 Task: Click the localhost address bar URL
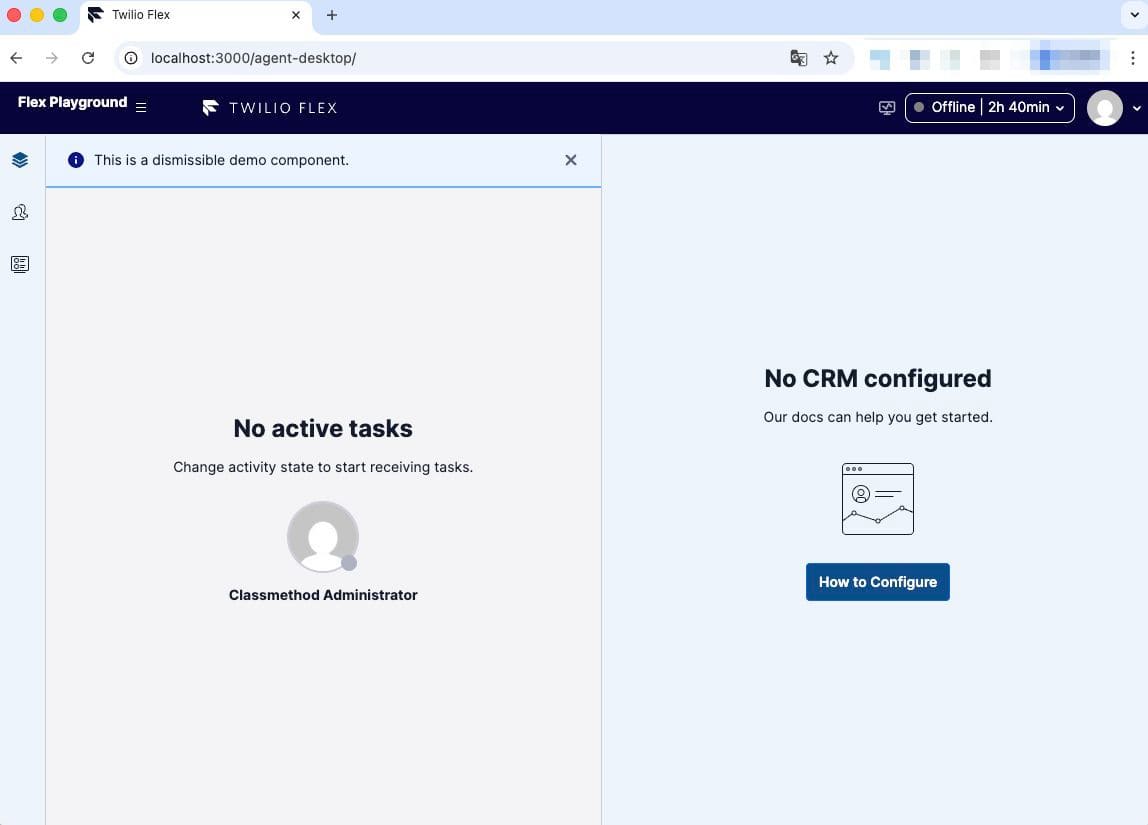click(x=253, y=58)
